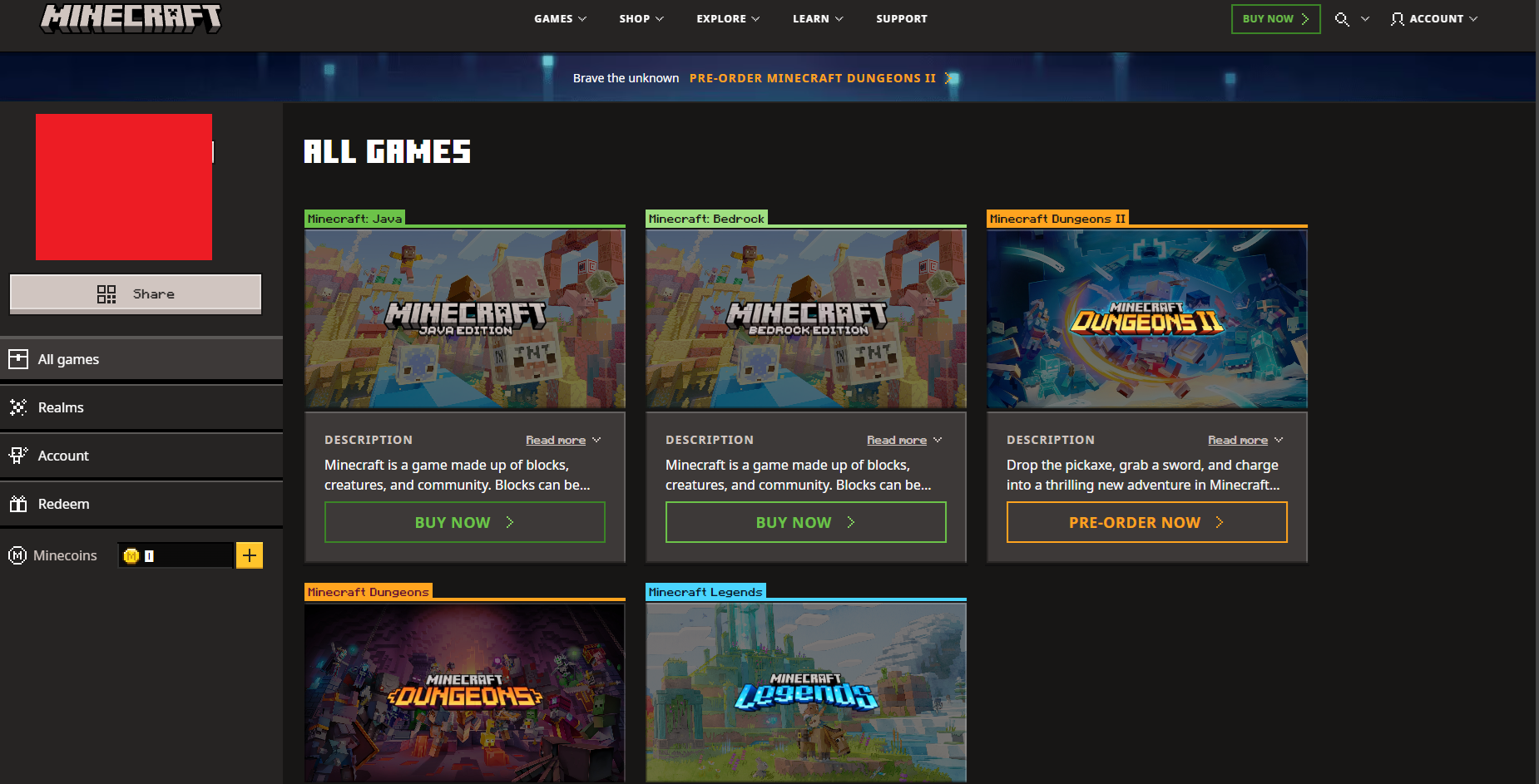The width and height of the screenshot is (1539, 784).
Task: Click the Redeem gift icon
Action: [17, 504]
